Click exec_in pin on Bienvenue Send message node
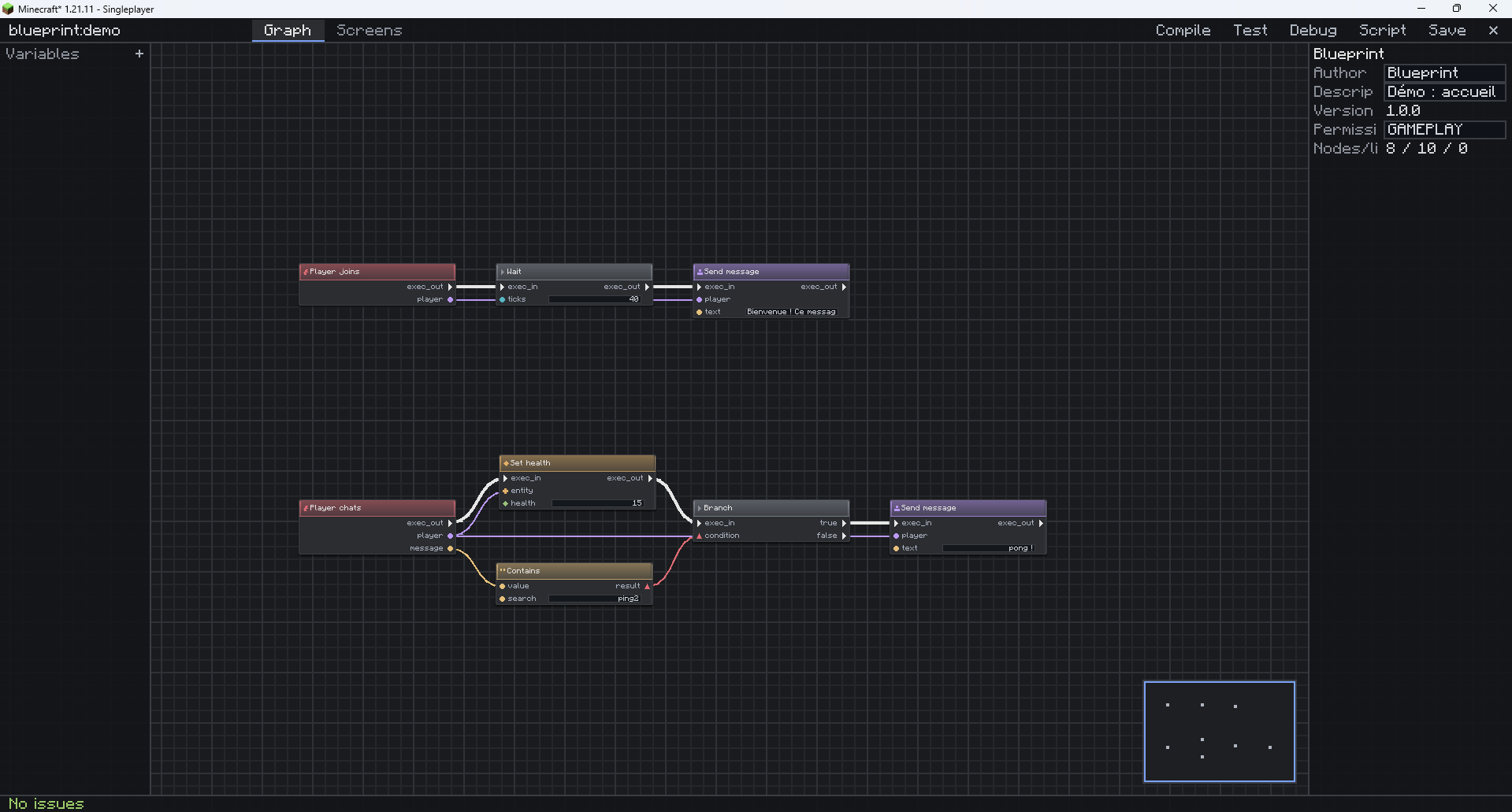The width and height of the screenshot is (1512, 812). point(700,287)
